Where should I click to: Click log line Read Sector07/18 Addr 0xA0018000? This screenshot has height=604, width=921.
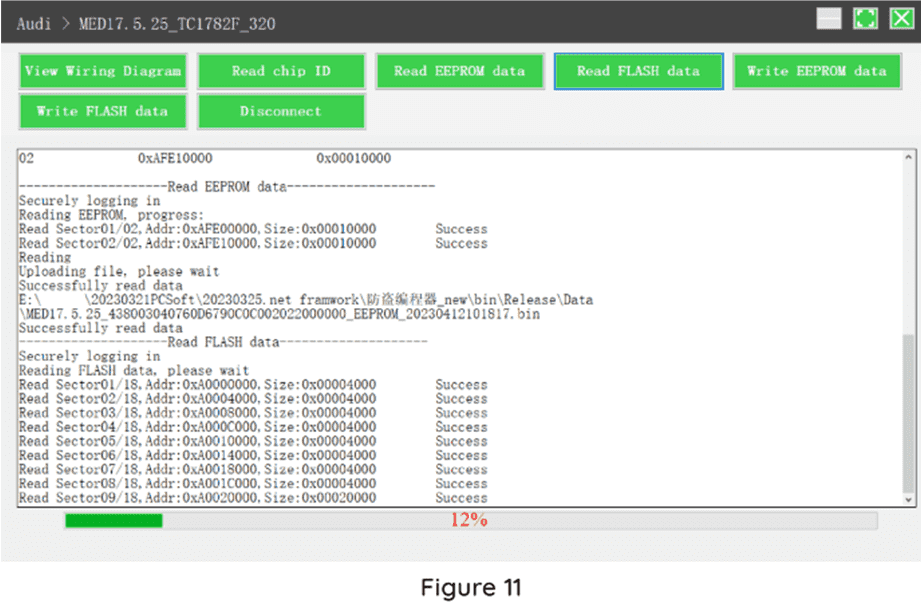point(253,469)
